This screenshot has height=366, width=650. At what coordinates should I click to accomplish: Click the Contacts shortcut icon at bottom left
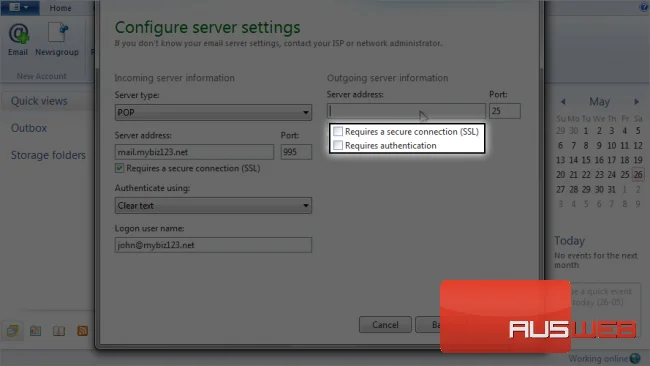[59, 331]
